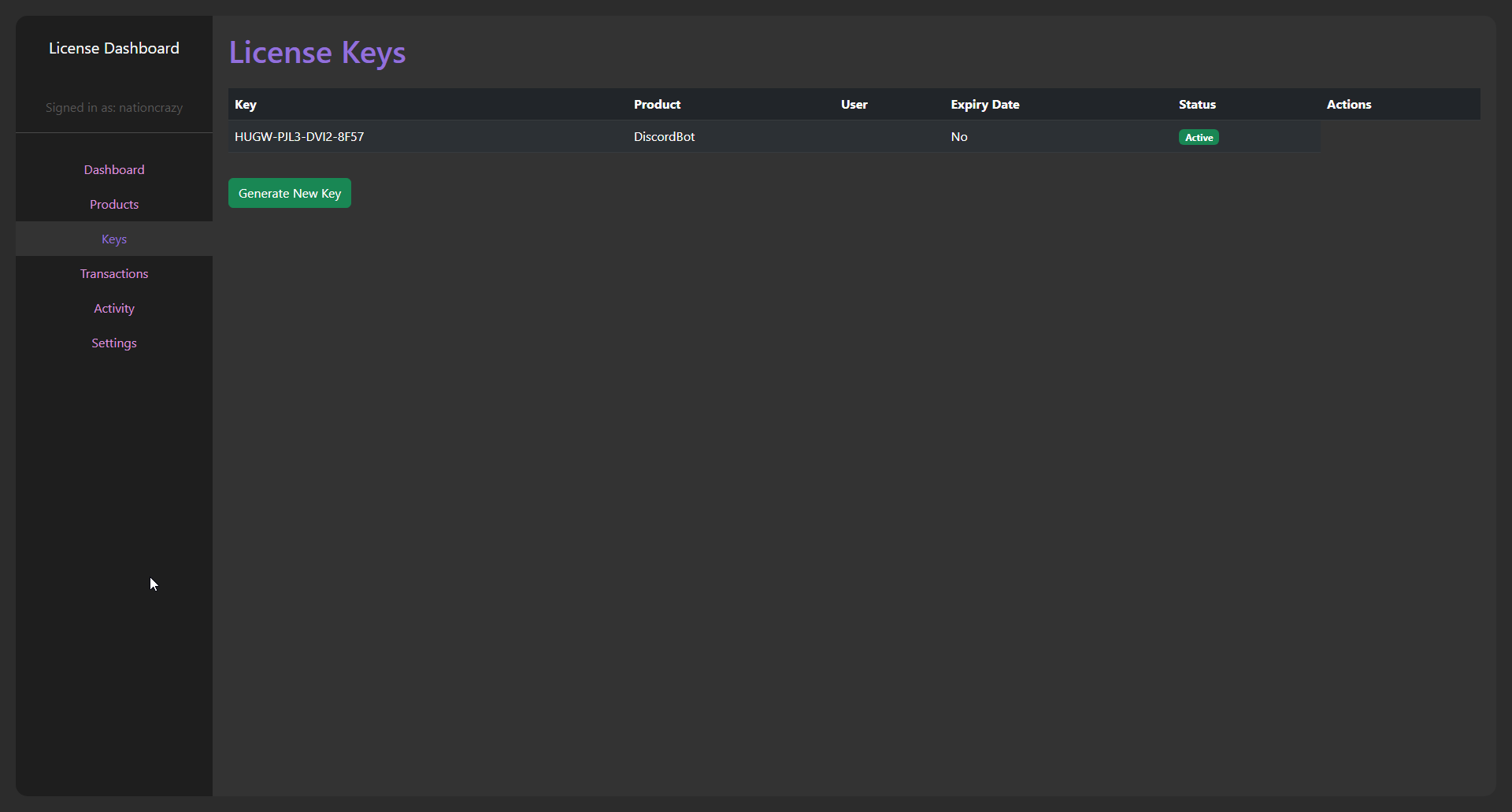Select the Keys sidebar item
Image resolution: width=1512 pixels, height=812 pixels.
point(114,239)
